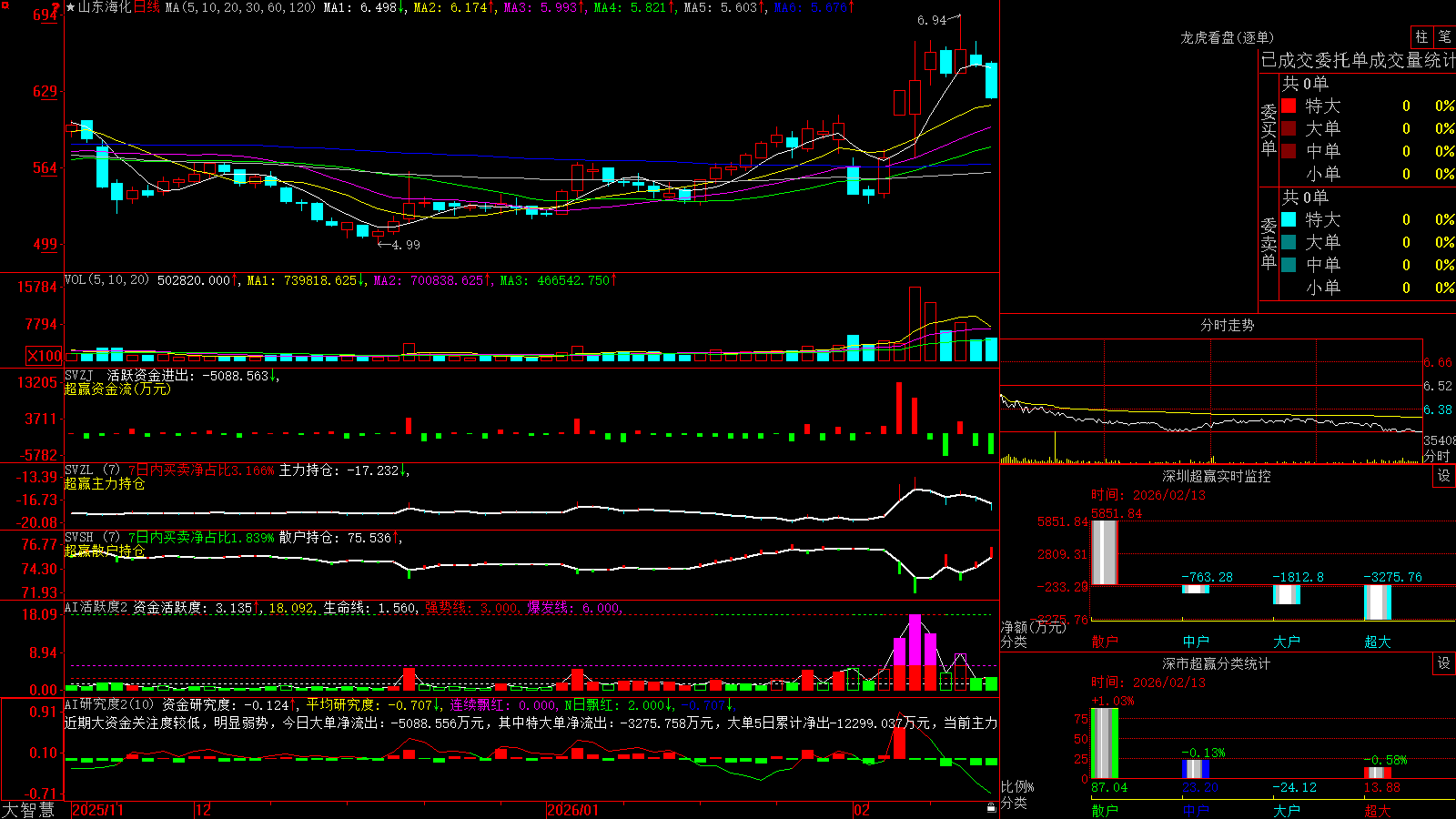Change the 日线 period label
The height and width of the screenshot is (819, 1456).
tap(147, 7)
